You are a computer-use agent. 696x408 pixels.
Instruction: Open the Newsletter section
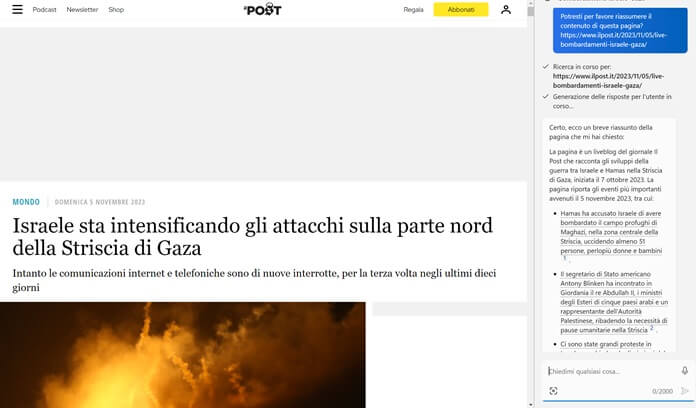click(82, 9)
